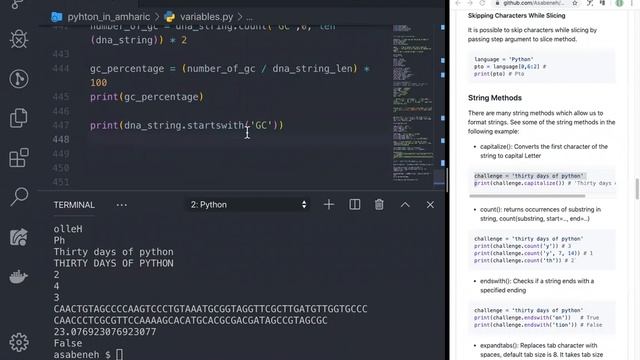Screen dimensions: 640x360
Task: Click print(gc_percentage) code line
Action: click(x=147, y=97)
